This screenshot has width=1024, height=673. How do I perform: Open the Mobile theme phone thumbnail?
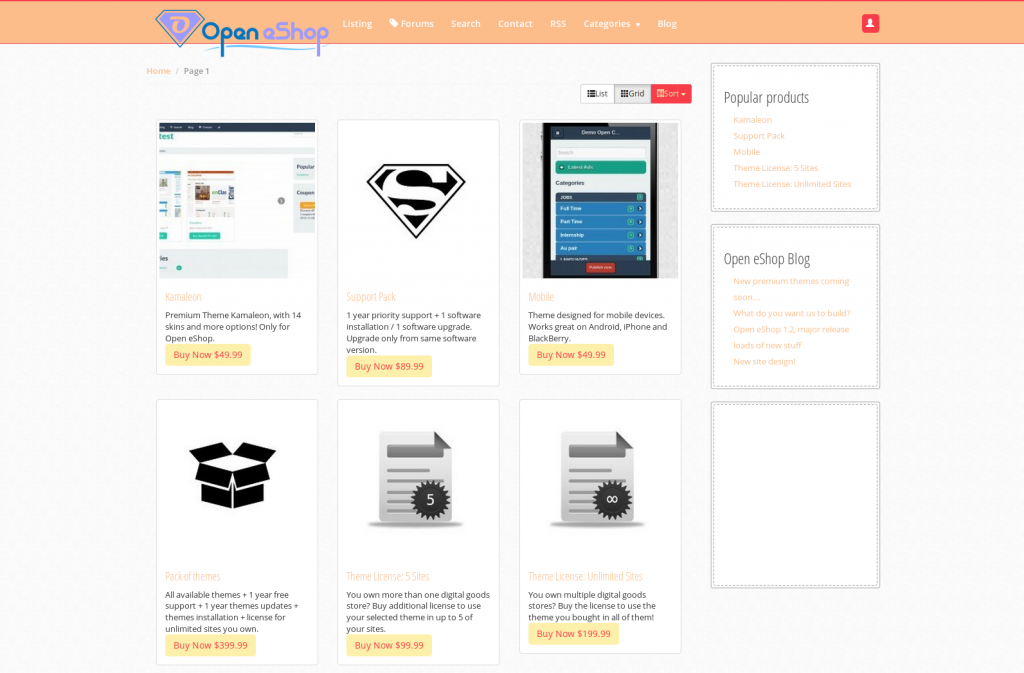coord(600,200)
